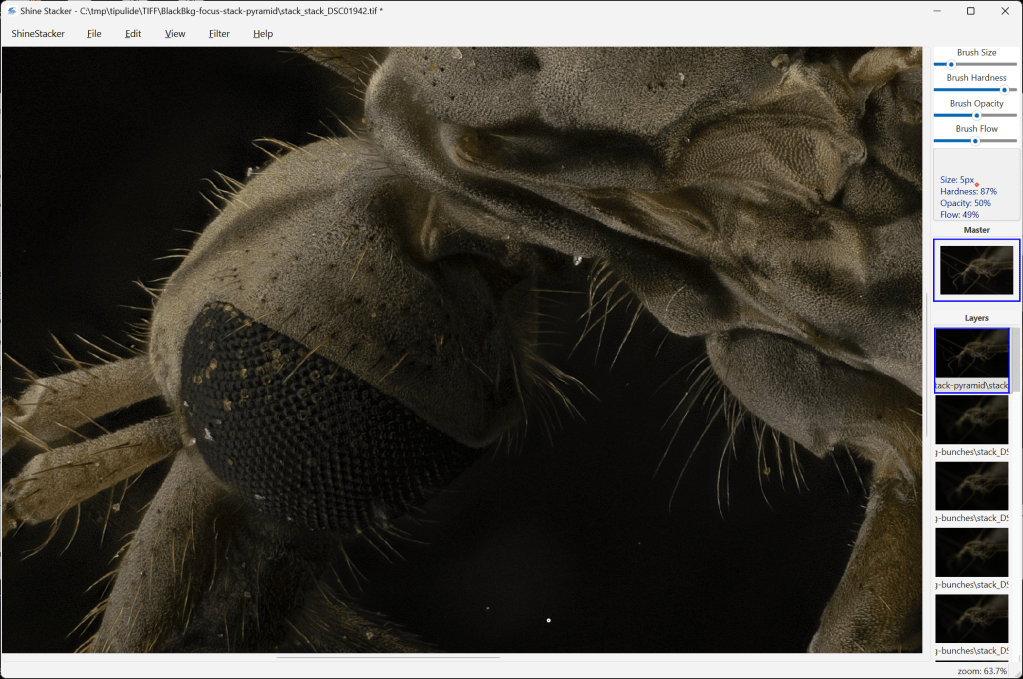Viewport: 1023px width, 679px height.
Task: Select the Master image thumbnail
Action: [976, 270]
